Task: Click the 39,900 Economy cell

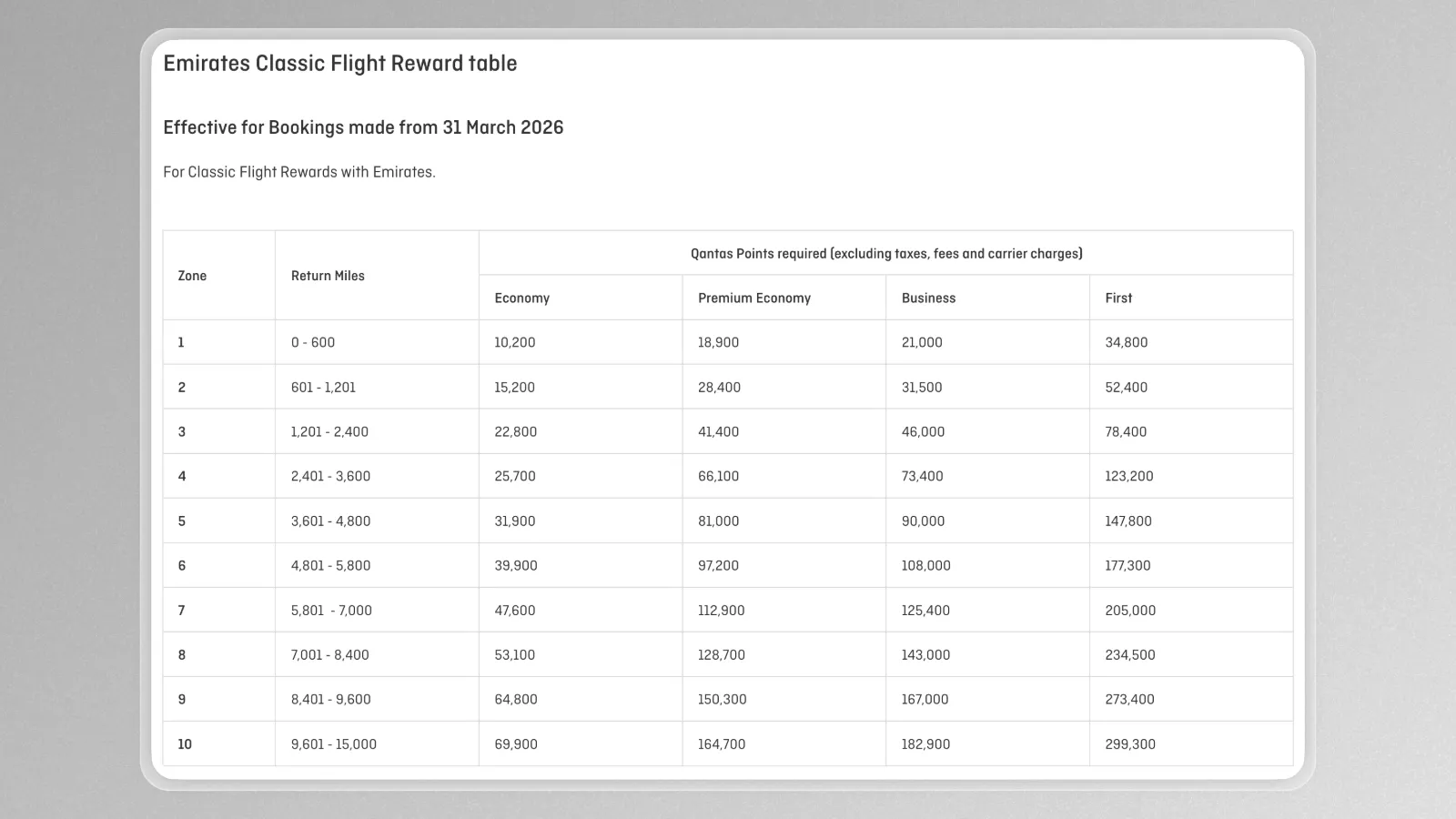Action: 581,565
